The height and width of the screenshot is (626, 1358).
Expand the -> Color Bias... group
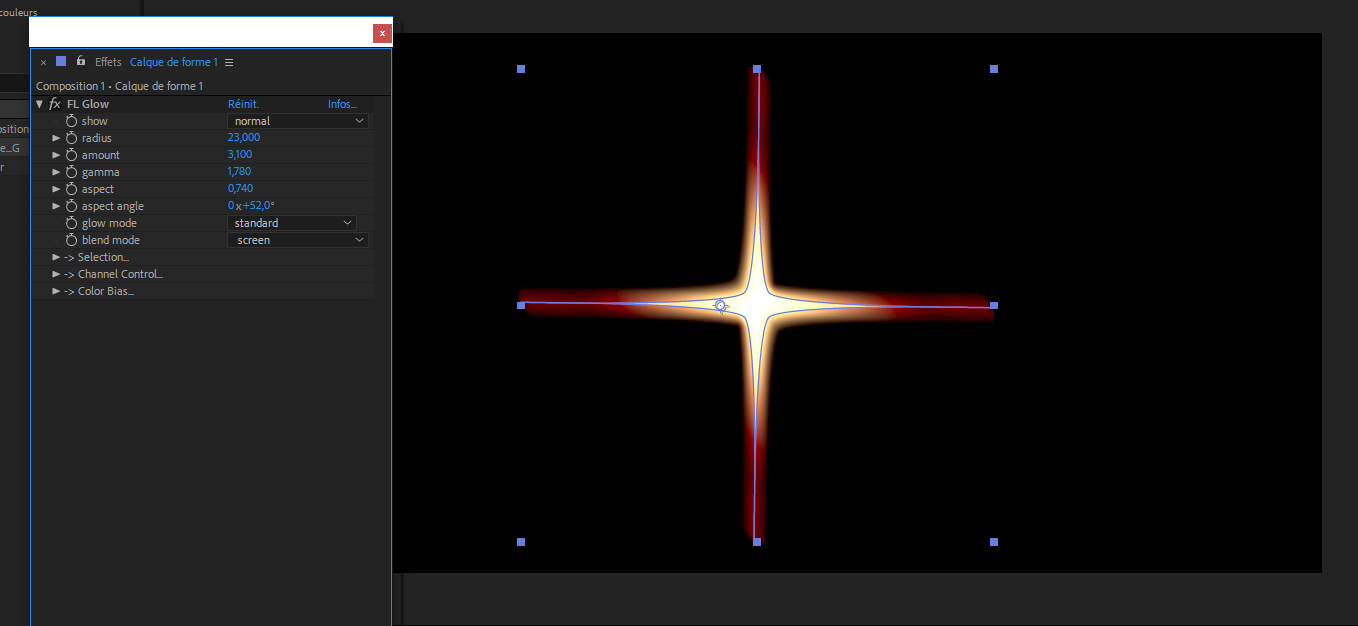point(56,291)
